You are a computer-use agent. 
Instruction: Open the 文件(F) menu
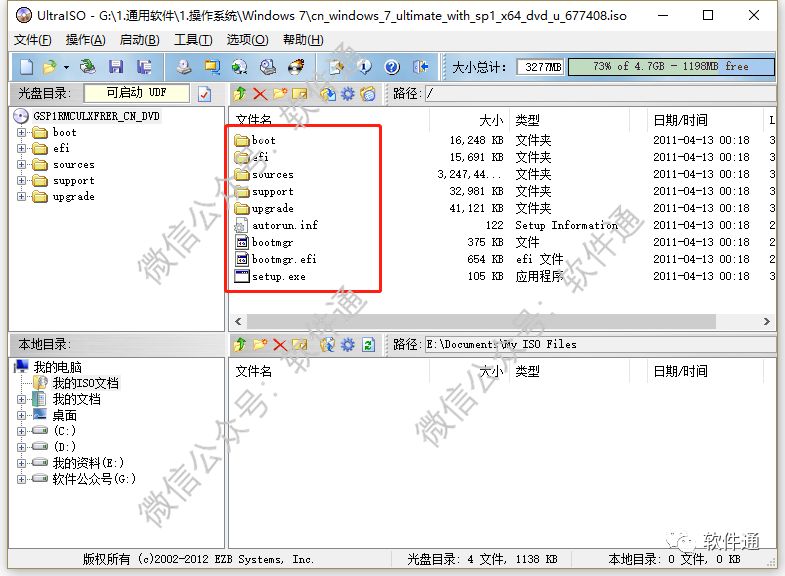(x=33, y=40)
